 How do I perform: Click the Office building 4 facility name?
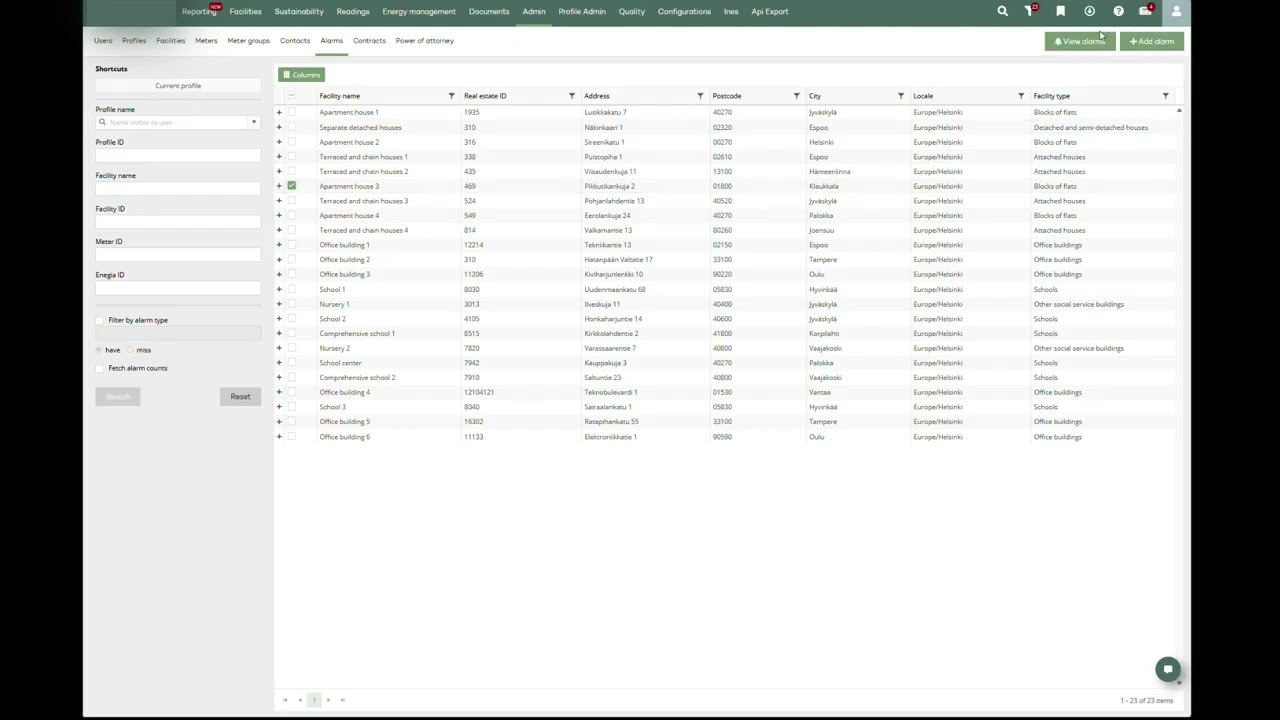tap(344, 392)
